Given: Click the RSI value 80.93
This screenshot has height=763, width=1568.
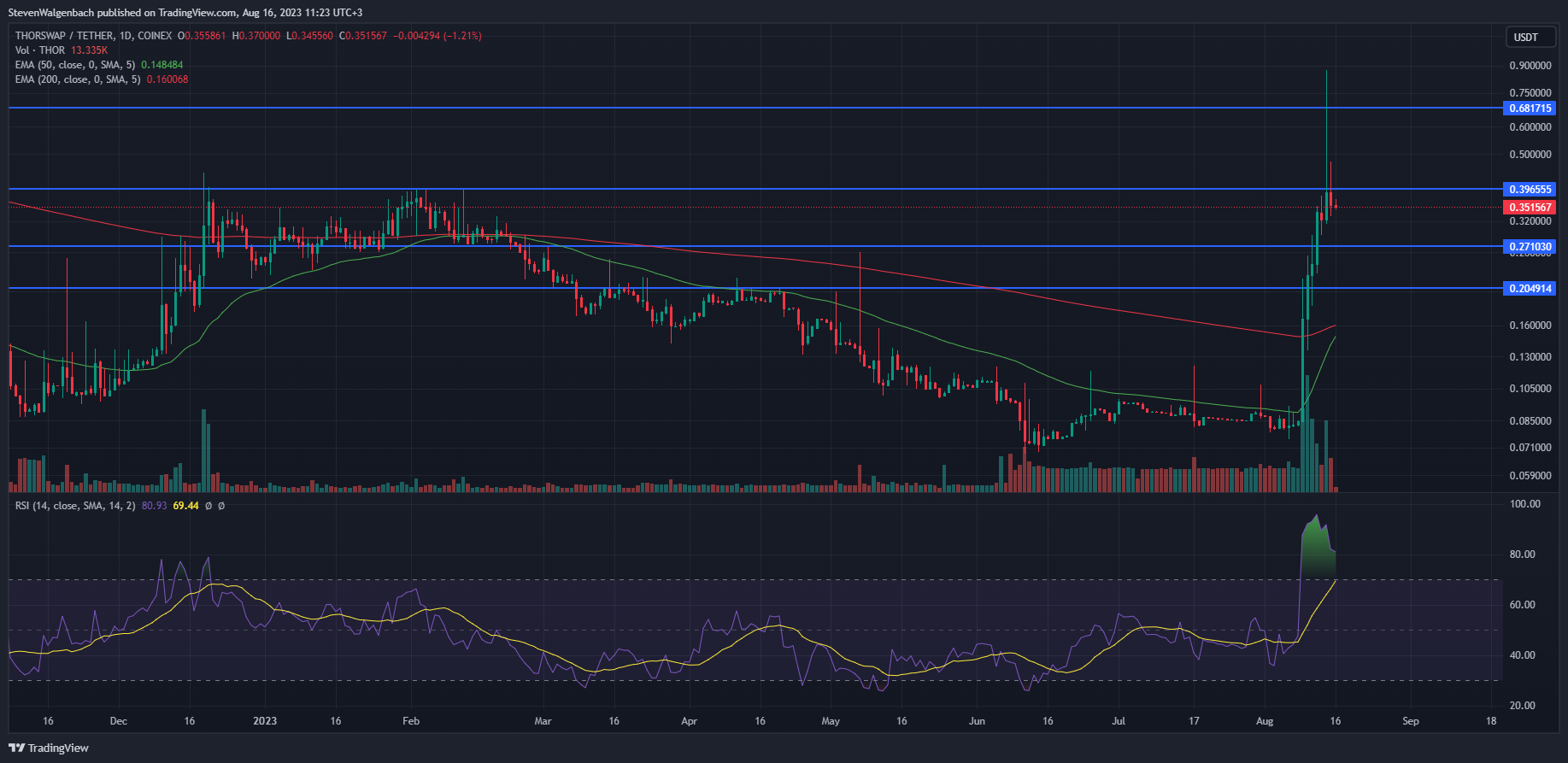Looking at the screenshot, I should click(154, 506).
